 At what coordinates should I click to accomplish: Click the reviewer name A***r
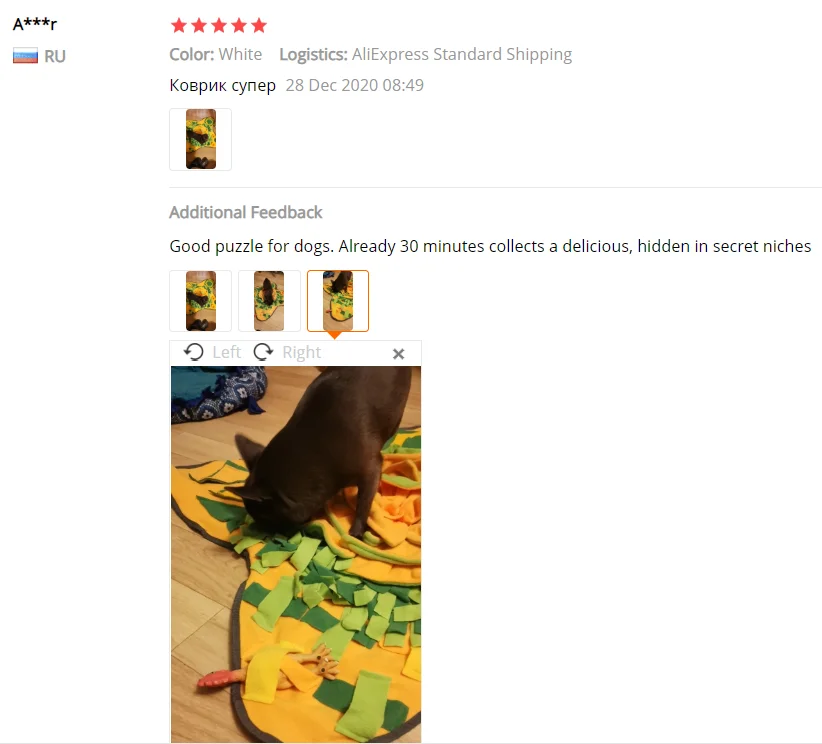35,24
